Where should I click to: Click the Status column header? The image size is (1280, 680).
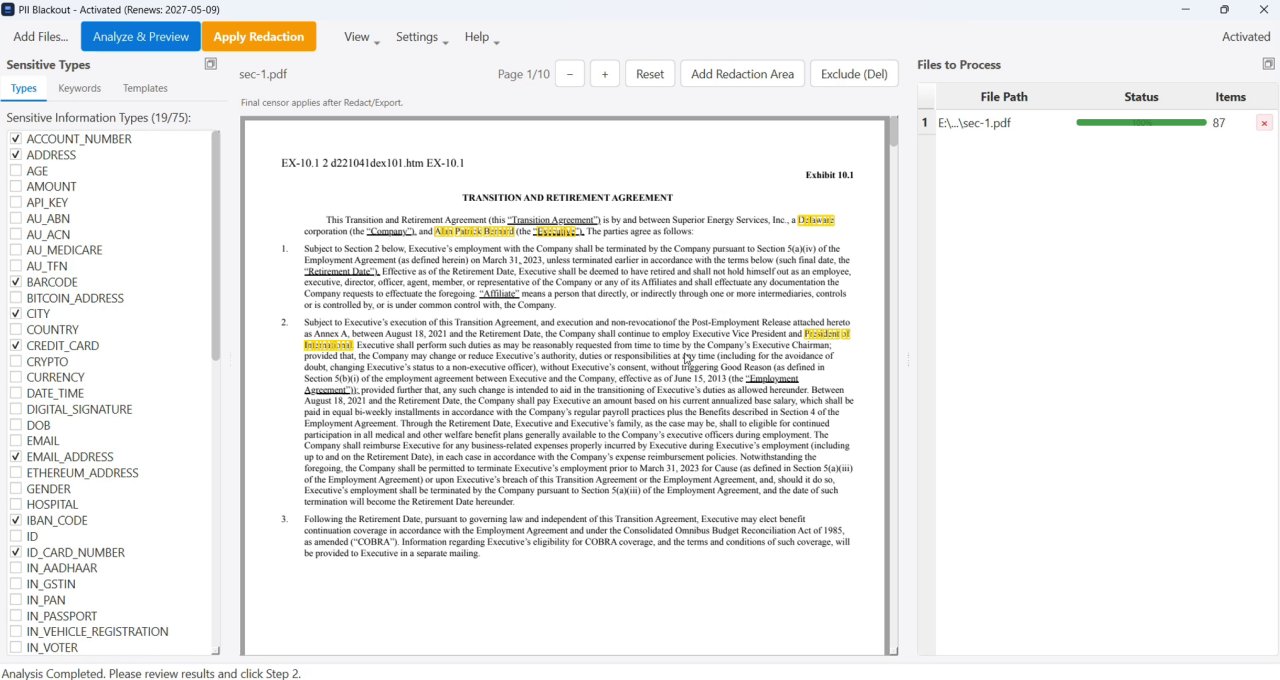point(1141,97)
